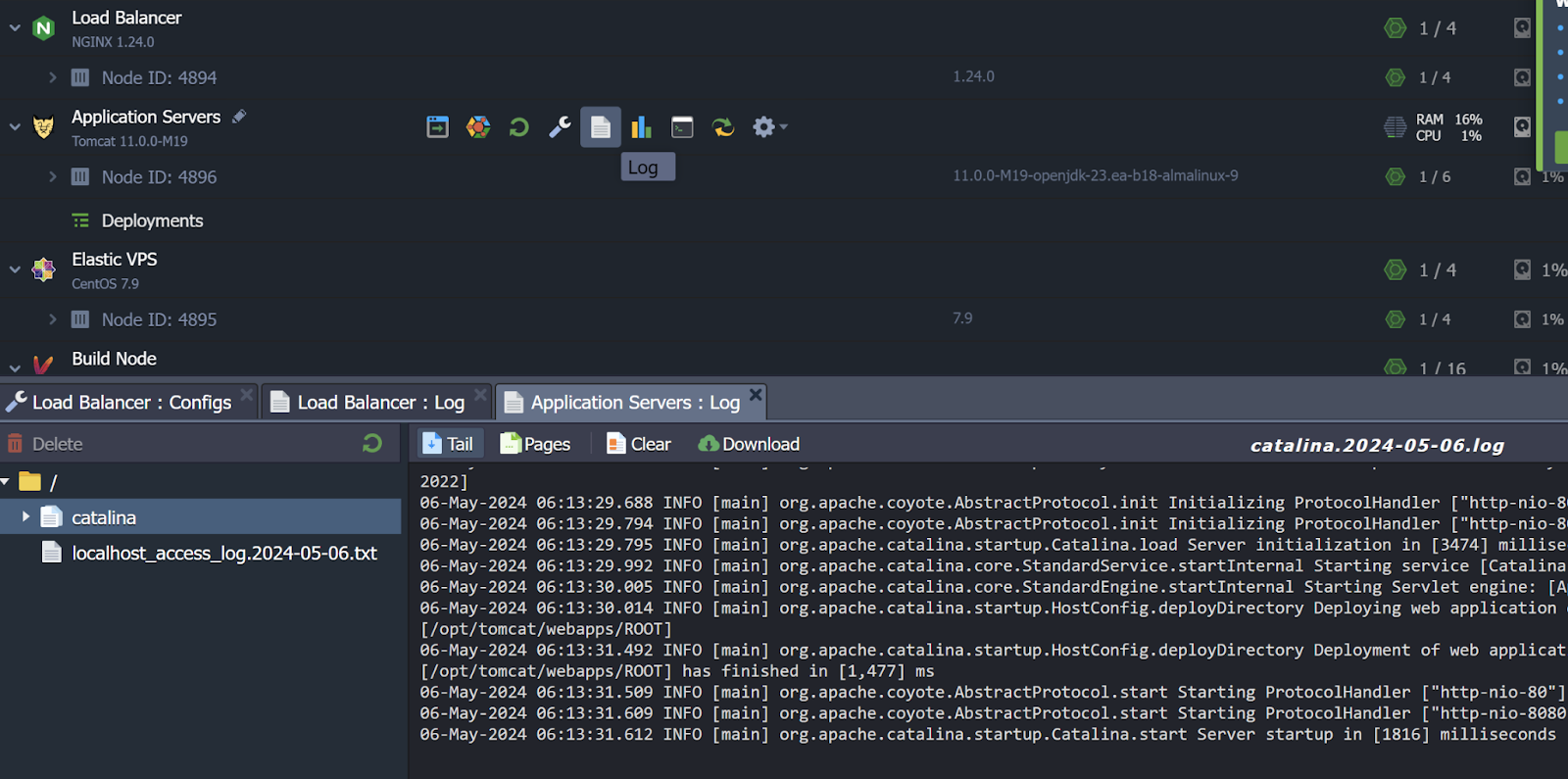Click the Tomcat 11.0.0-M19 version label

click(129, 141)
